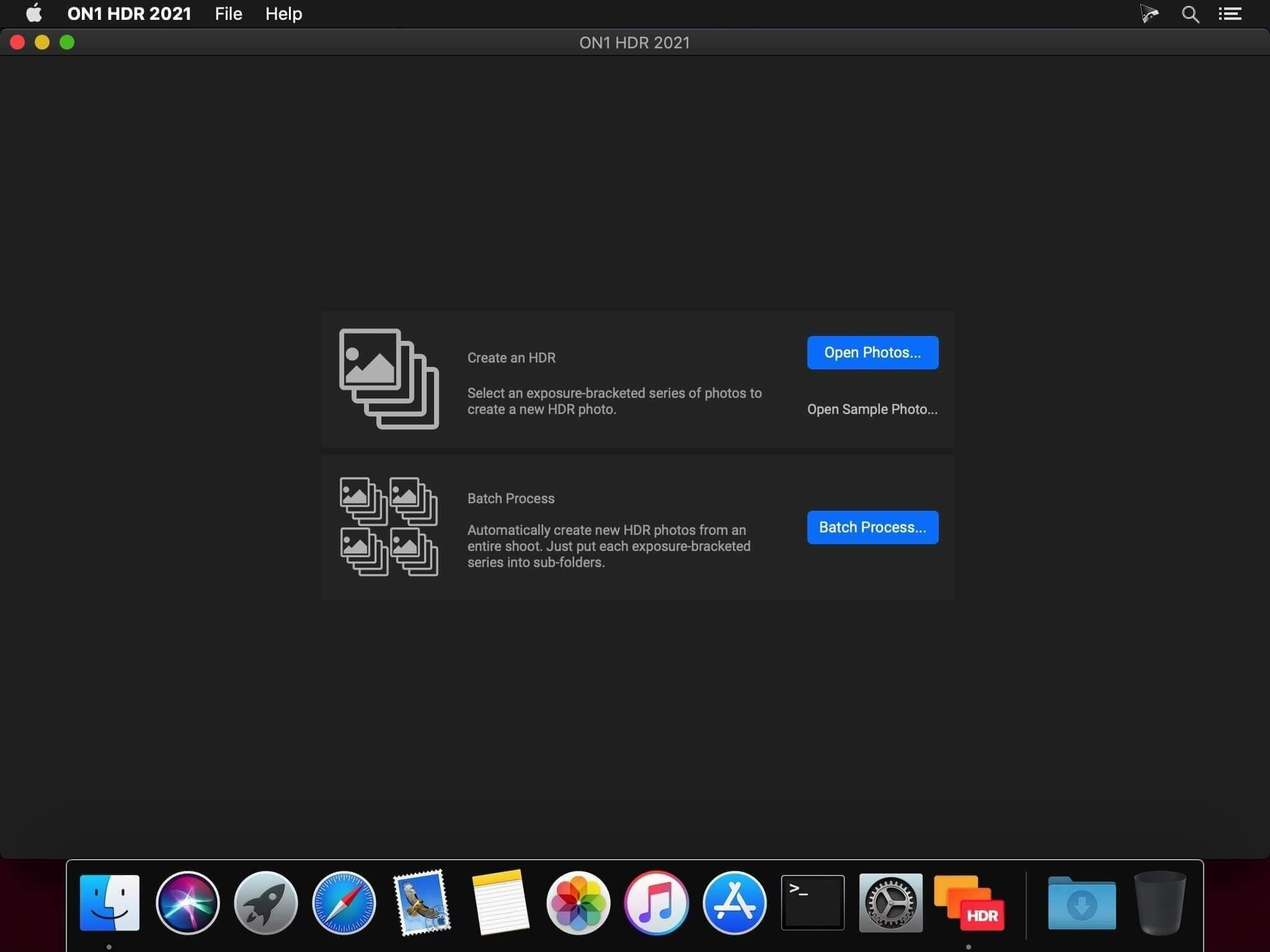Open System Preferences gear icon
This screenshot has width=1270, height=952.
(x=890, y=902)
